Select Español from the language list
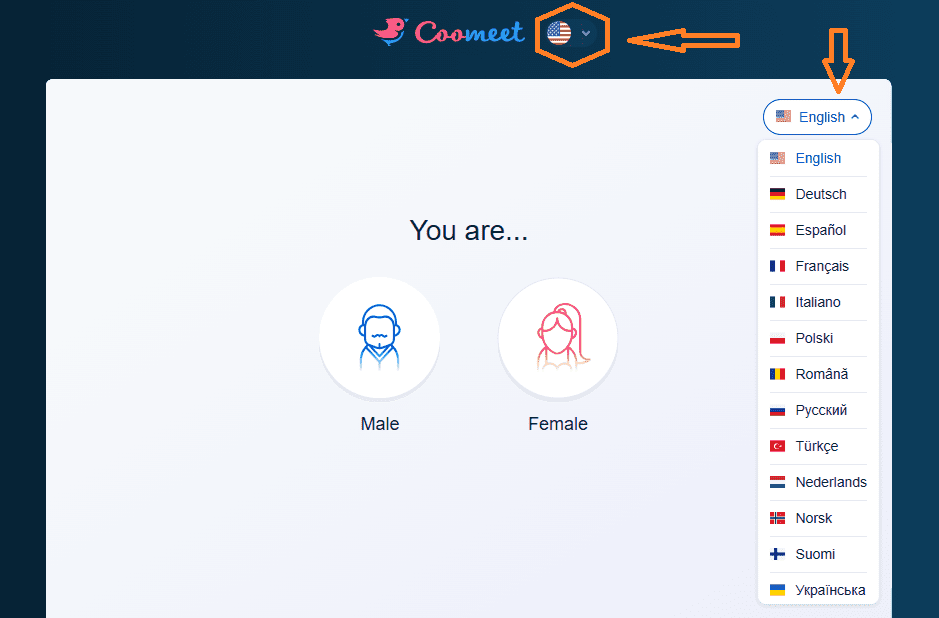The height and width of the screenshot is (618, 939). pos(818,230)
